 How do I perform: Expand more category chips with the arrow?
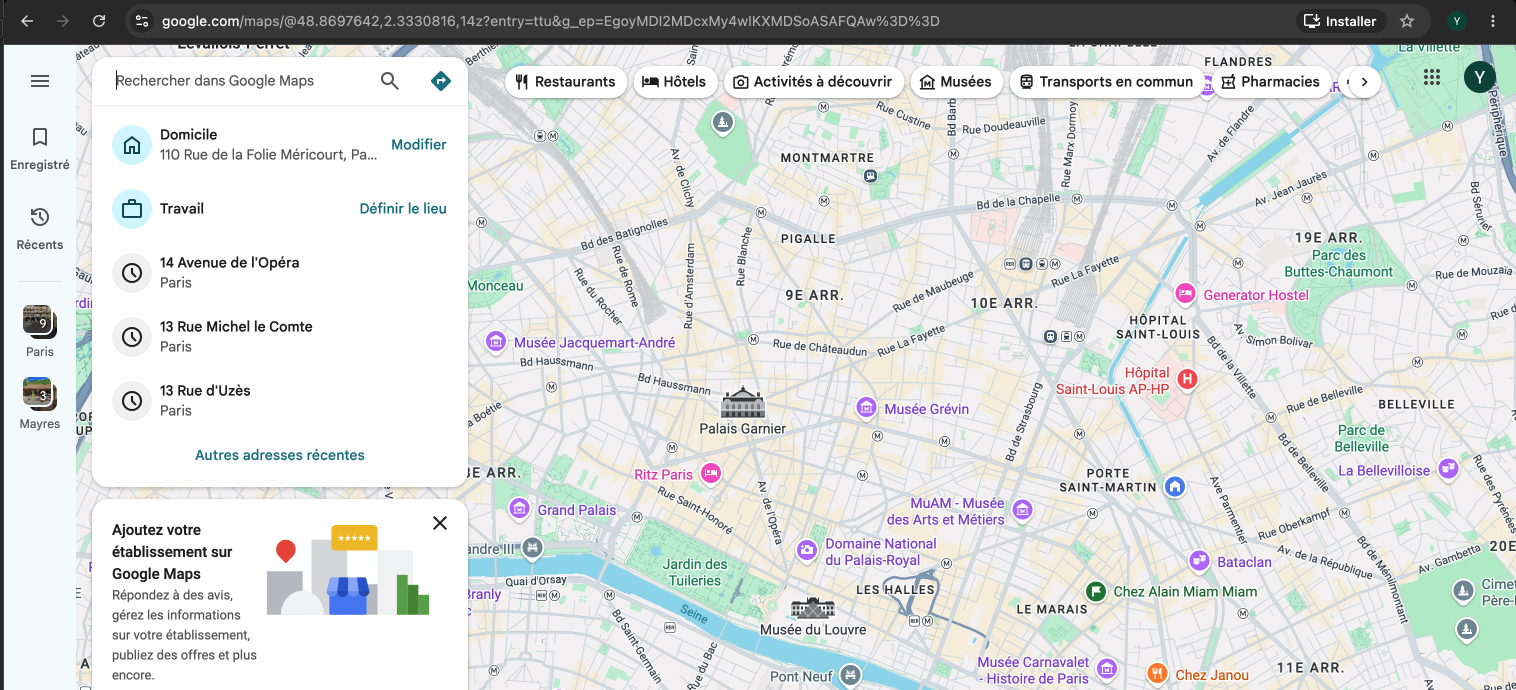(1364, 82)
